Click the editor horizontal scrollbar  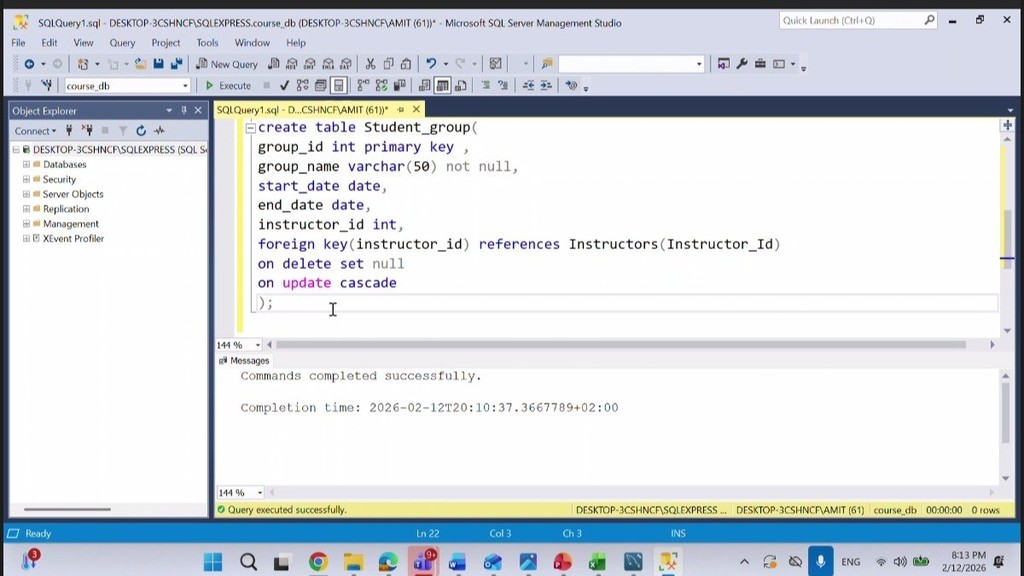point(620,345)
